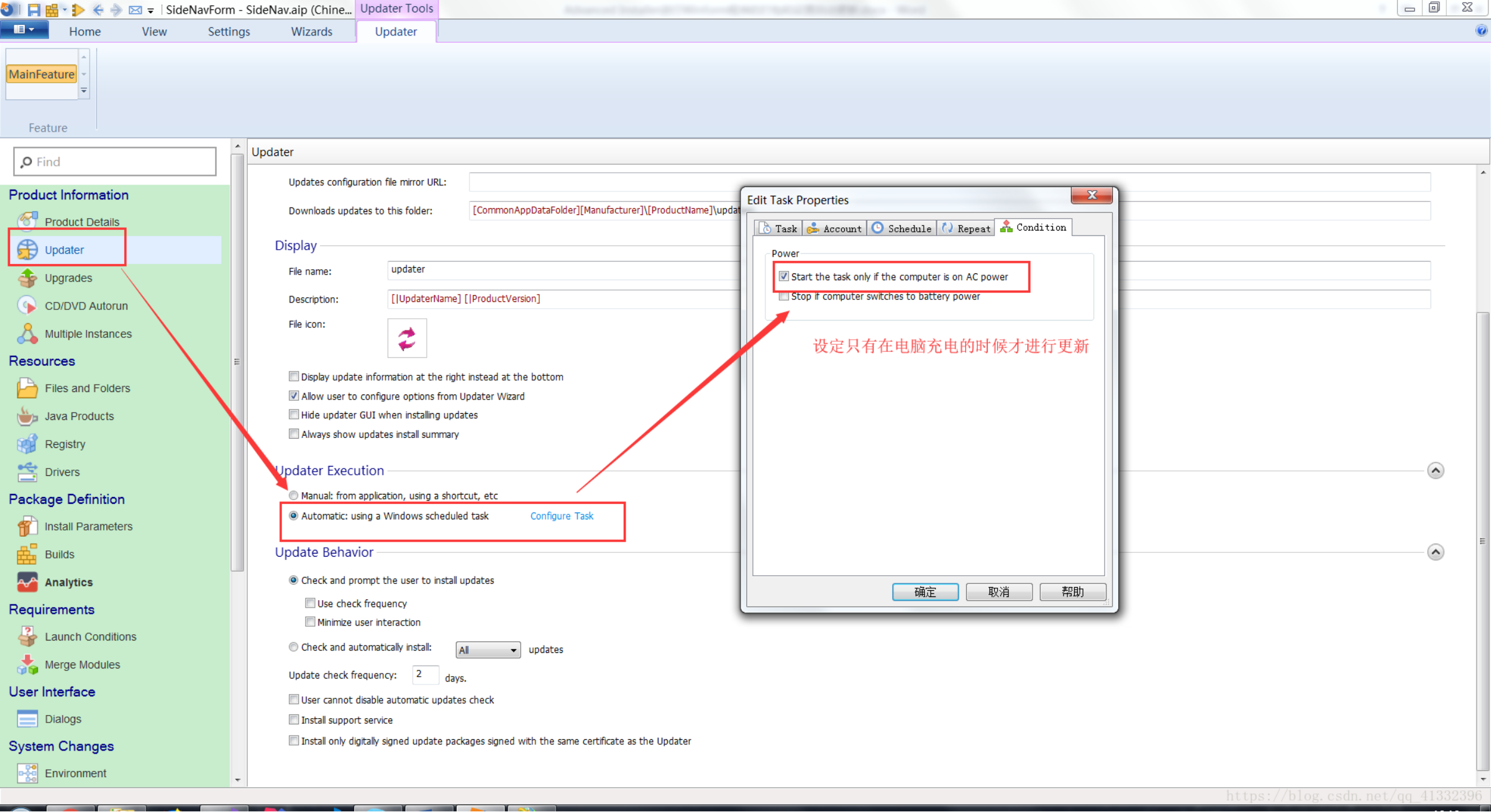Select Manual execution radio button
This screenshot has height=812, width=1491.
294,496
